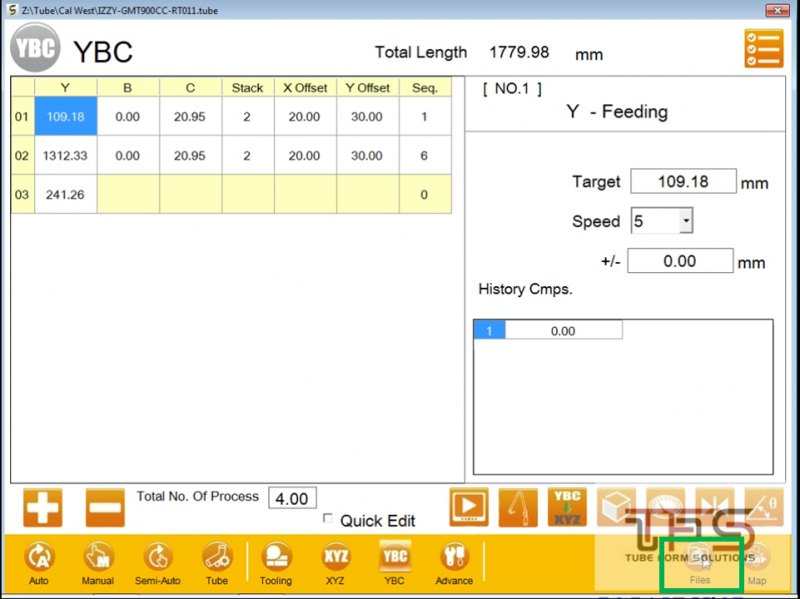The width and height of the screenshot is (800, 599).
Task: Select Y cell 109.18 in row 01
Action: (66, 116)
